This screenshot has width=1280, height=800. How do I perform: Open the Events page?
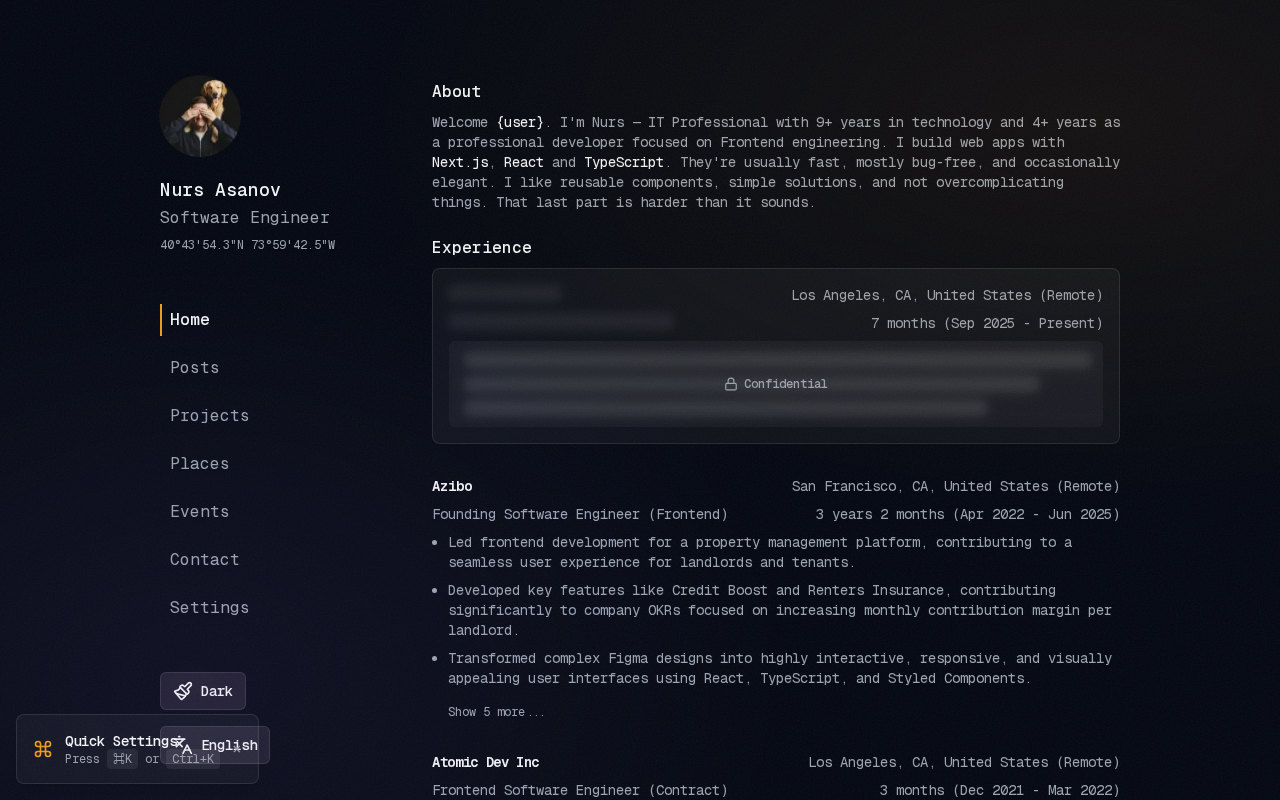(200, 512)
